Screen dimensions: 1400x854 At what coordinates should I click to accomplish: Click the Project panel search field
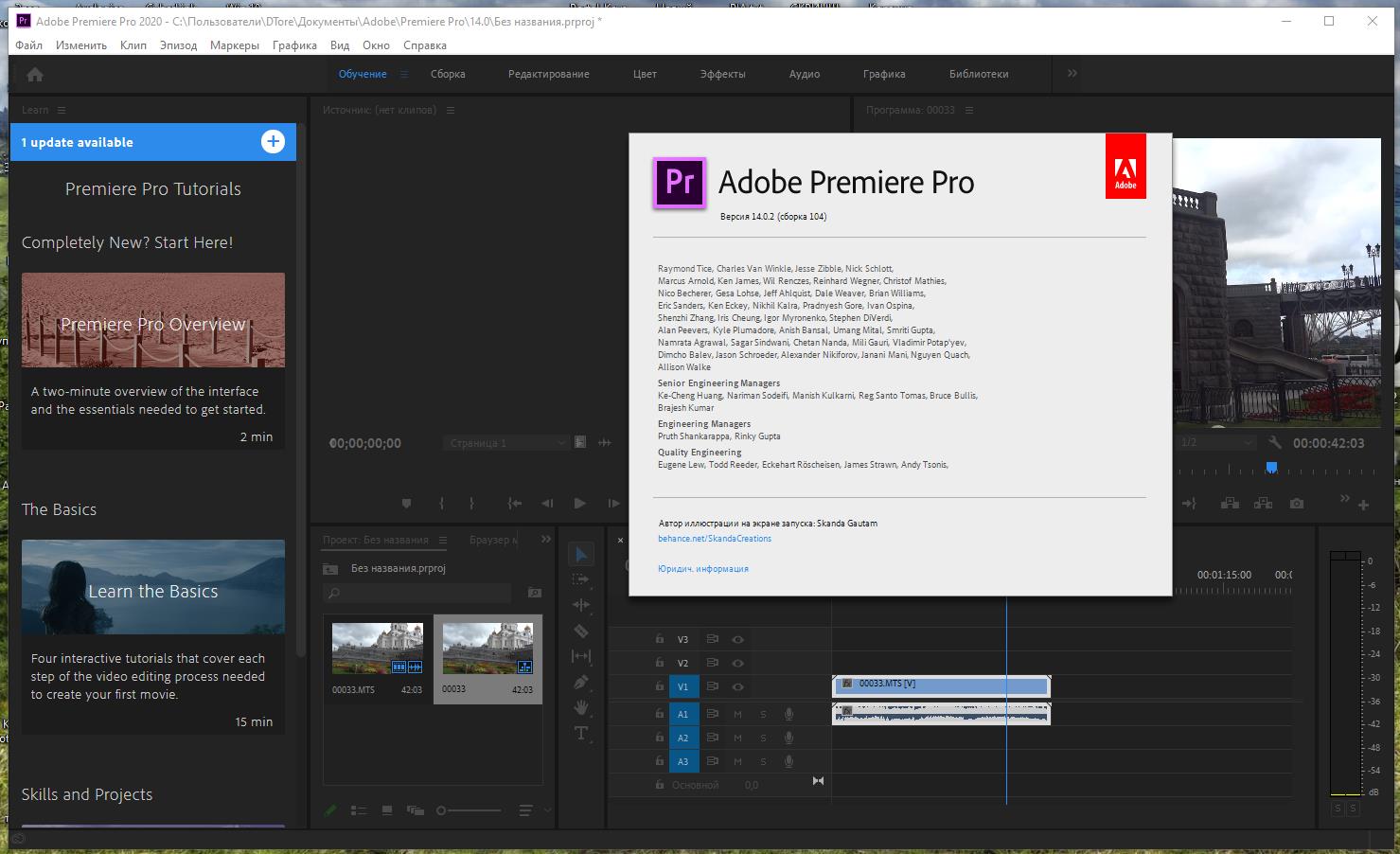[x=417, y=593]
